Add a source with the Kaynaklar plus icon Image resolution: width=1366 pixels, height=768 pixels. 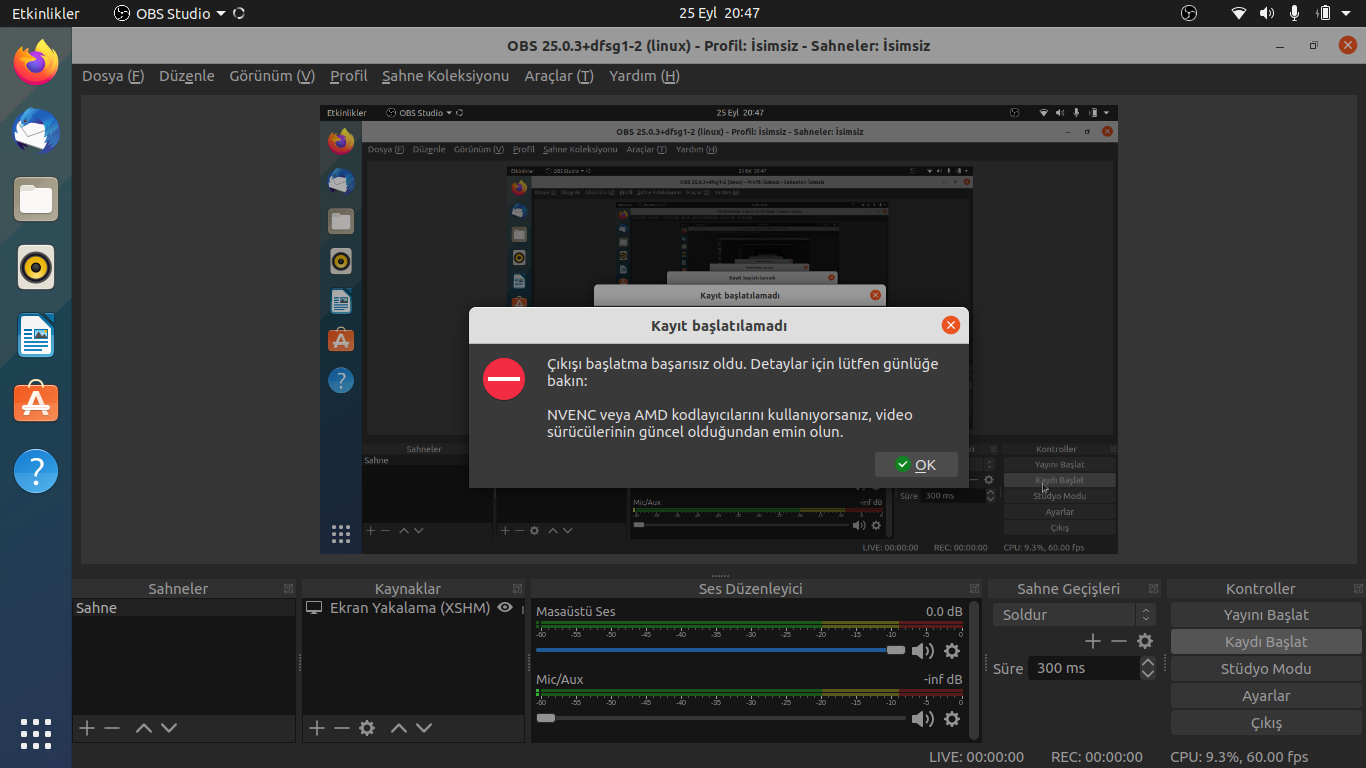point(317,728)
